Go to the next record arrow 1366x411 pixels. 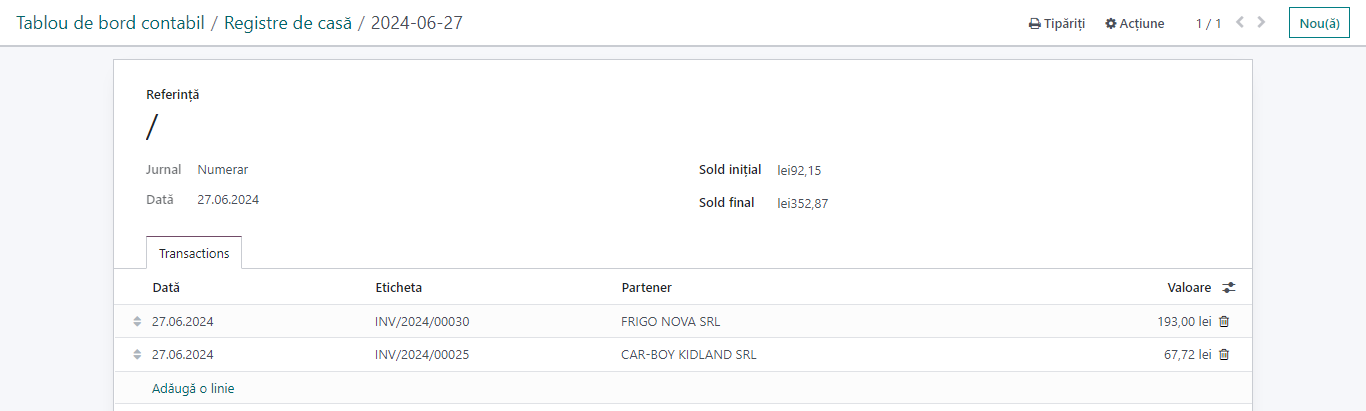[1261, 22]
